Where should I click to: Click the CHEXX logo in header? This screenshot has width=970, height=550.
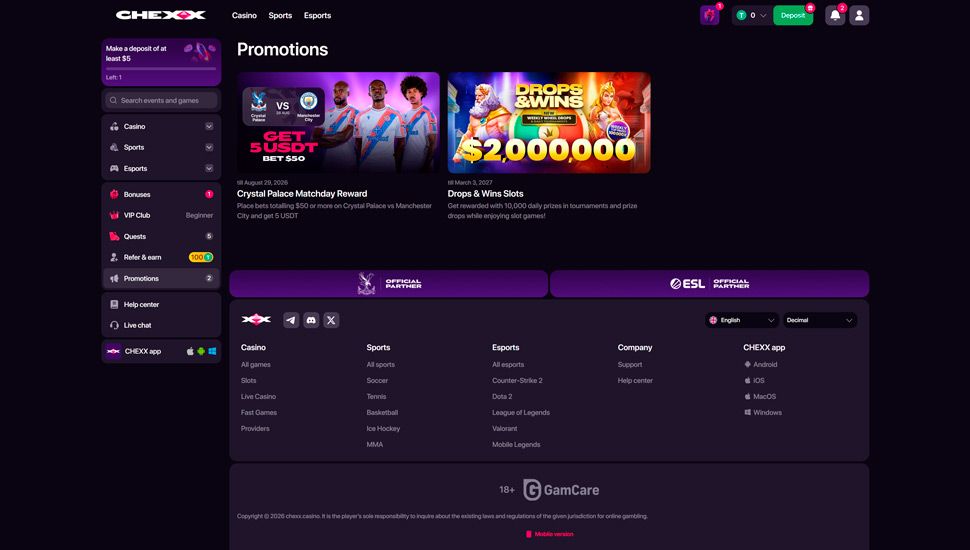pos(161,15)
